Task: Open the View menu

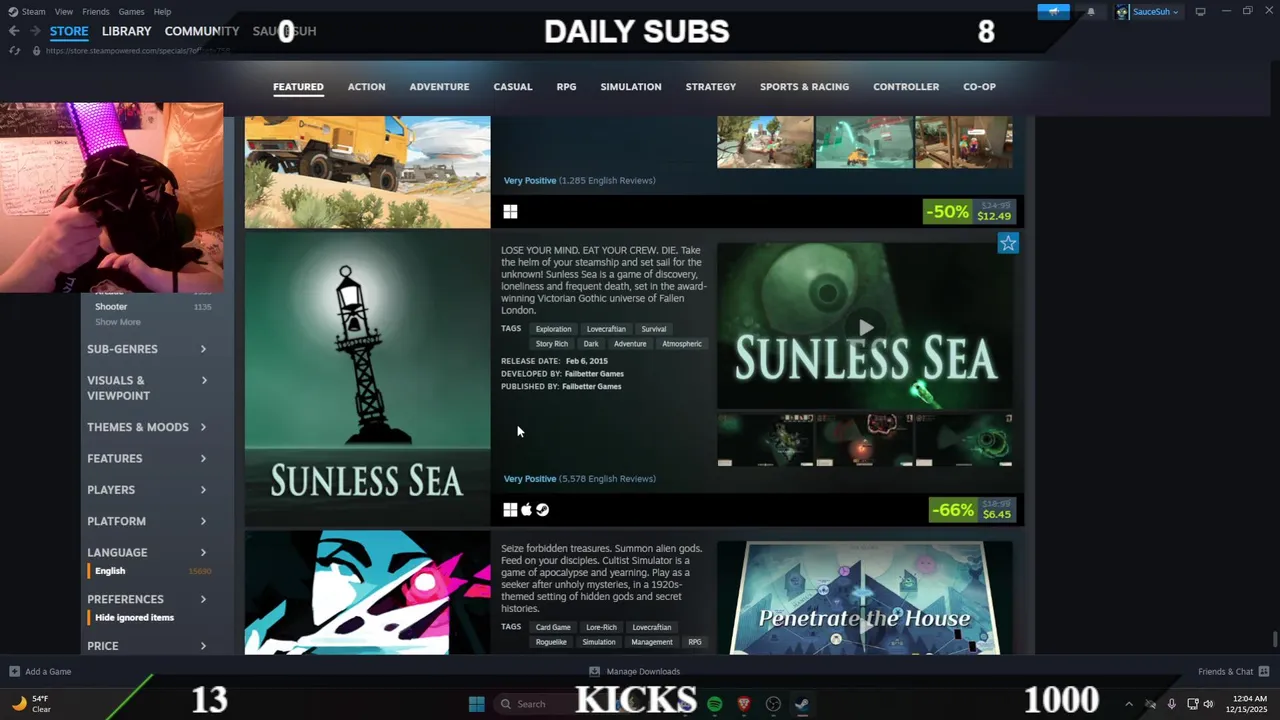Action: (x=63, y=12)
